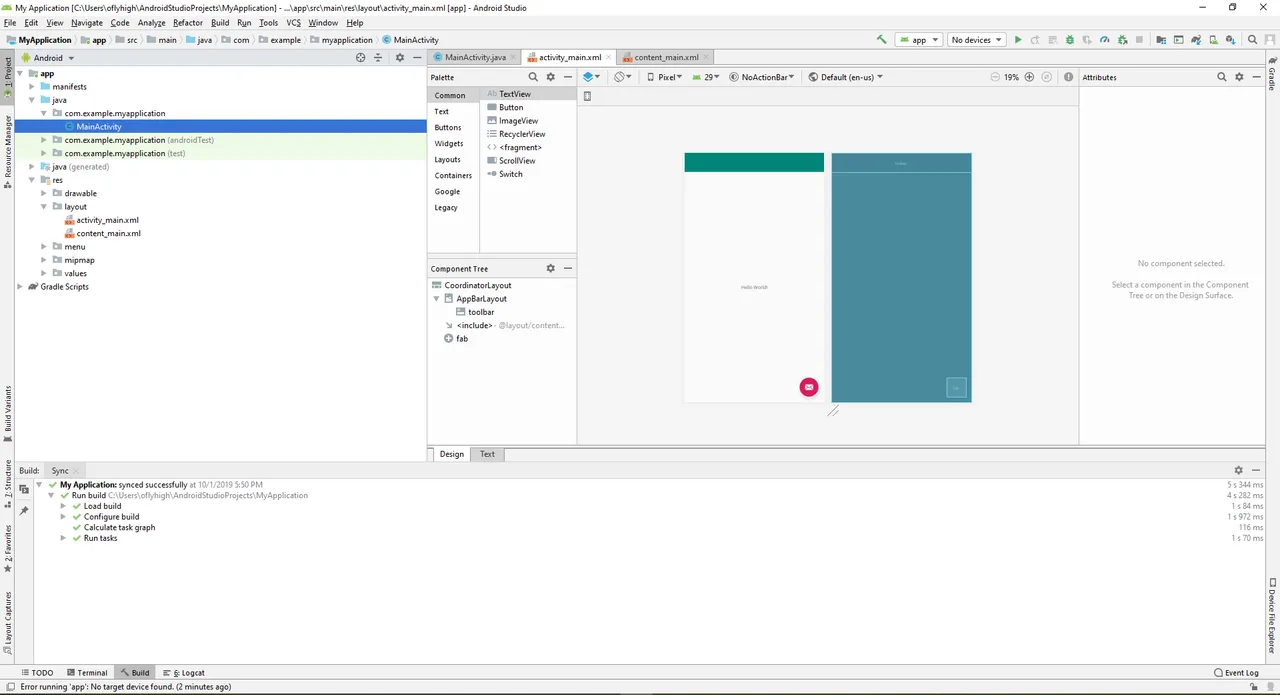Viewport: 1280px width, 695px height.
Task: Select the Buttons palette category
Action: coord(448,127)
